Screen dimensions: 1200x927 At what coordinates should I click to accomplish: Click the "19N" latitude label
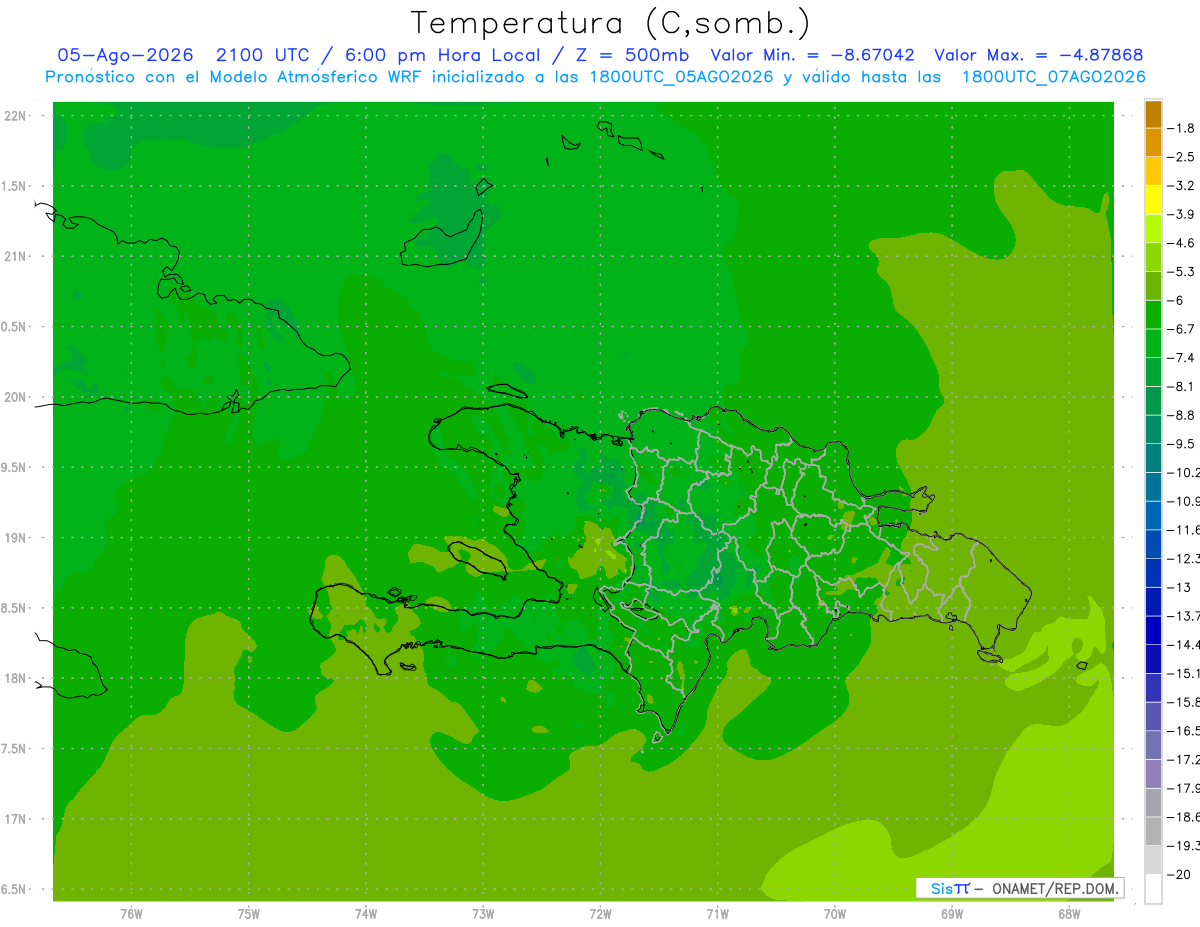[15, 538]
